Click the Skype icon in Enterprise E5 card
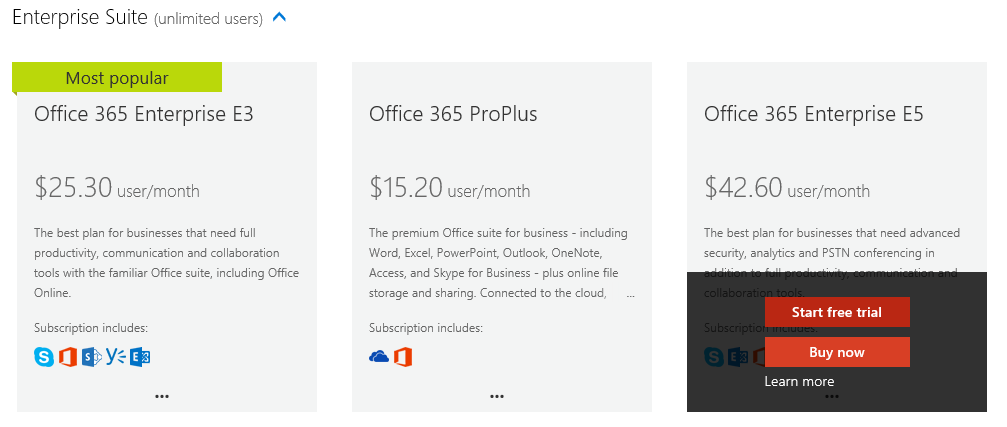 714,356
